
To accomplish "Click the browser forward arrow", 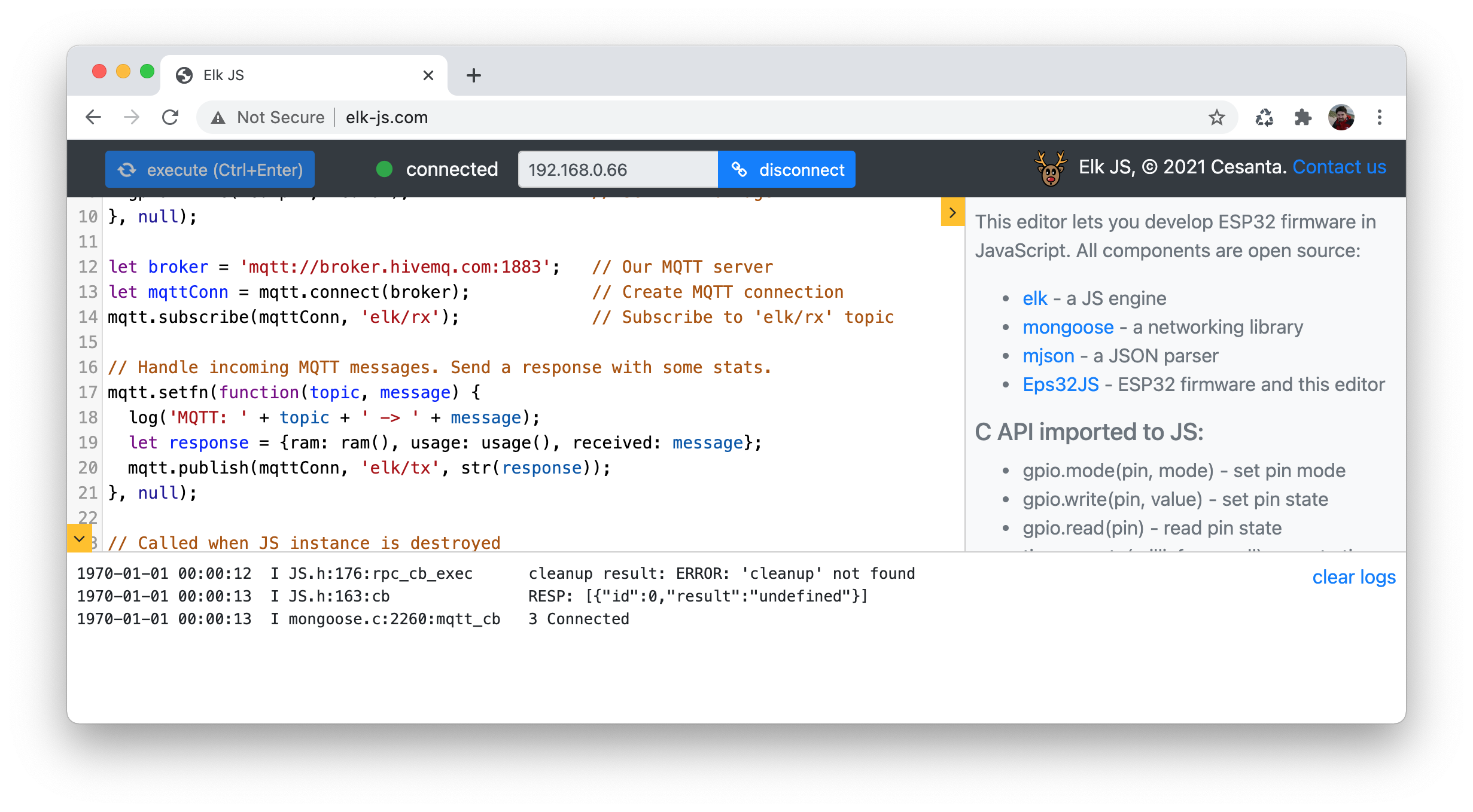I will pyautogui.click(x=132, y=117).
